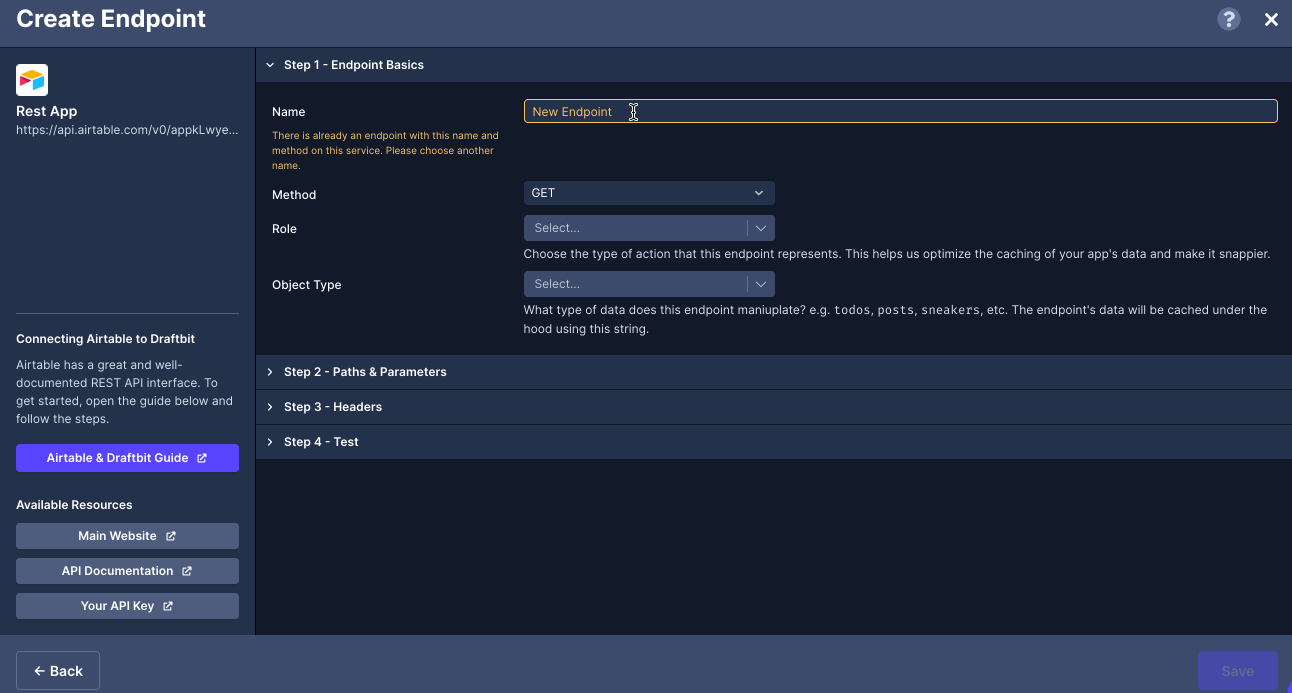Screen dimensions: 1292x693
Task: Click the Object Type field label
Action: coord(307,285)
